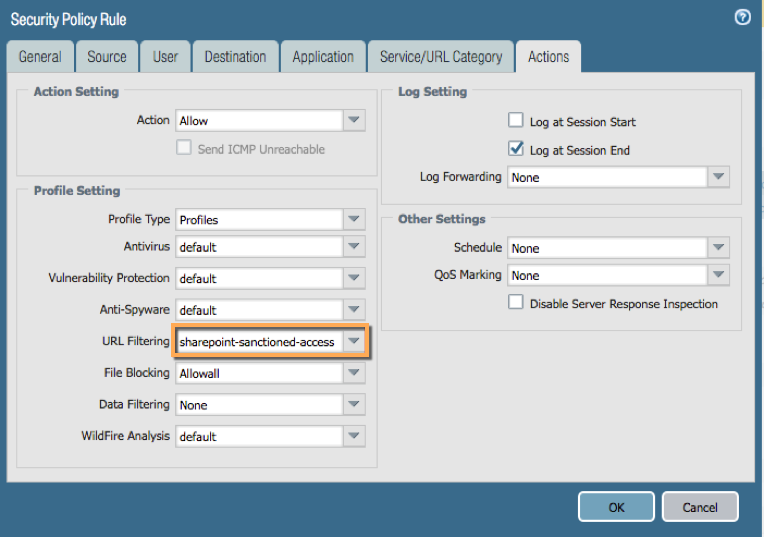Click the Cancel button
The image size is (764, 537).
tap(700, 507)
